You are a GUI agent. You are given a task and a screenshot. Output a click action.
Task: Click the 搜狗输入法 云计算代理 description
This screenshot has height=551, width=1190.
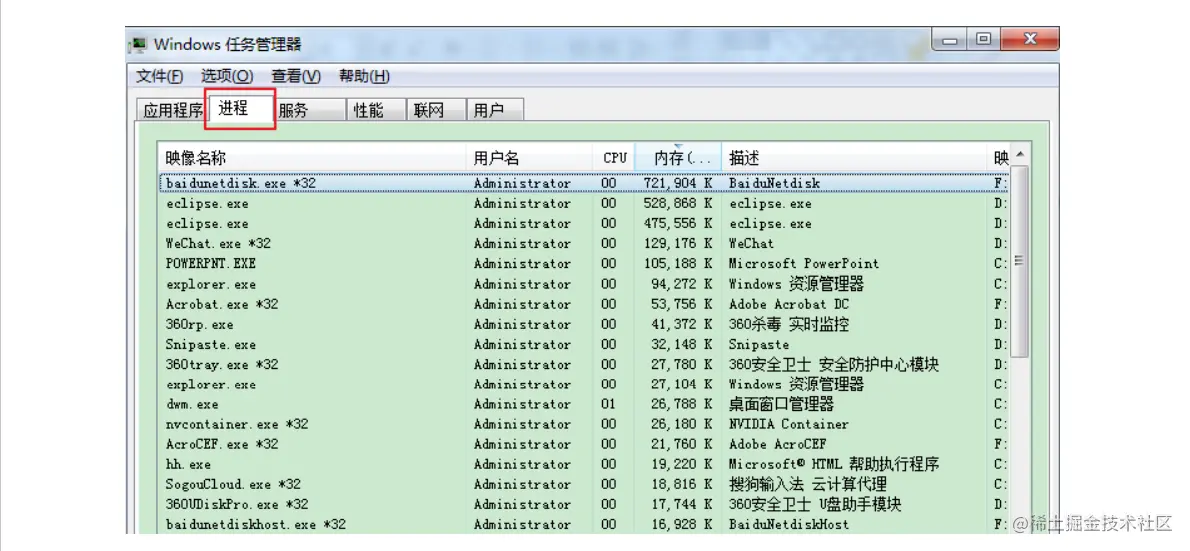tap(808, 484)
